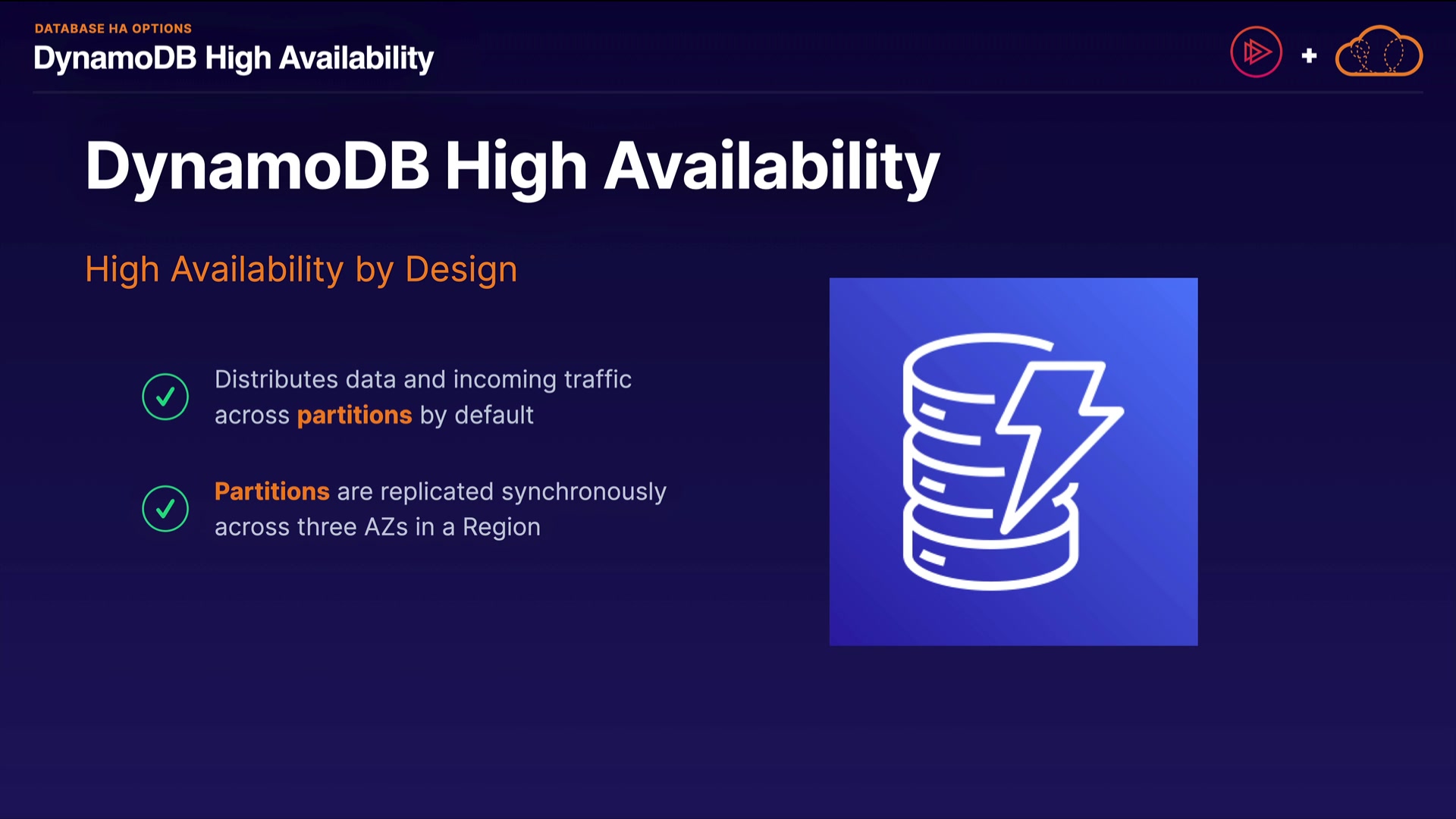Viewport: 1456px width, 819px height.
Task: Click the Pluralsight play logo icon
Action: (x=1256, y=52)
